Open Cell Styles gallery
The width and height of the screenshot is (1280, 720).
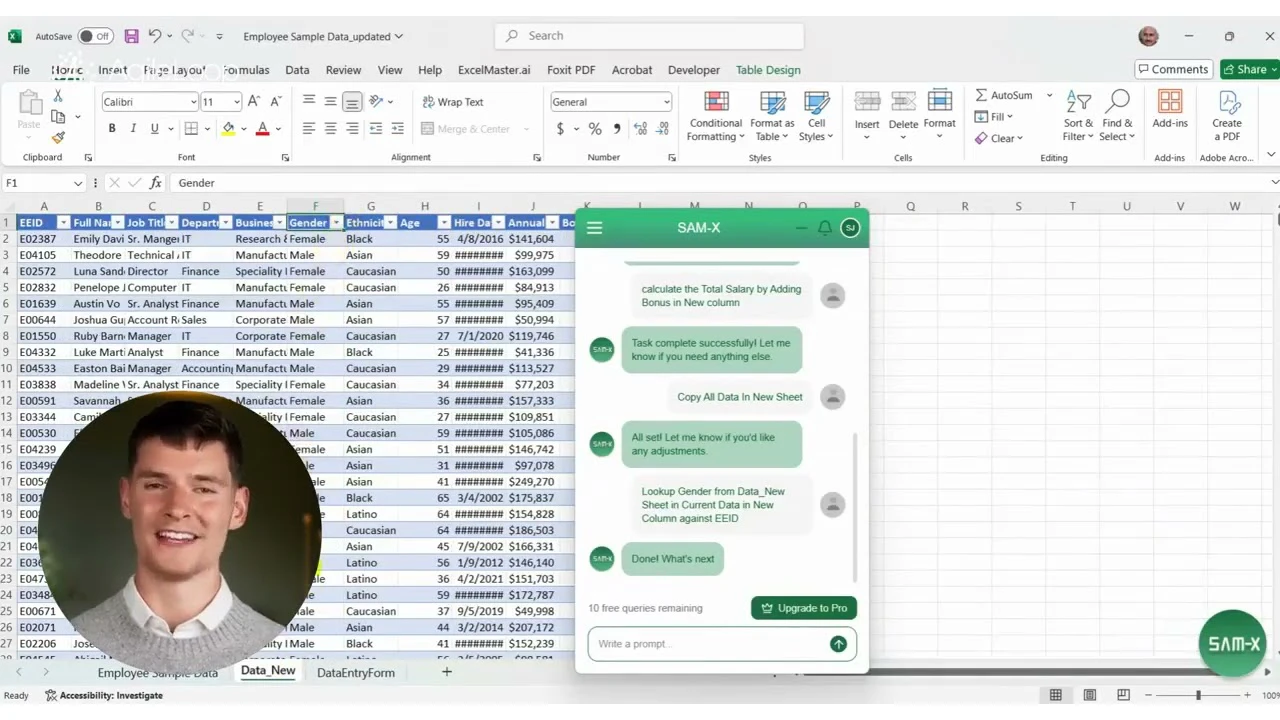tap(816, 117)
